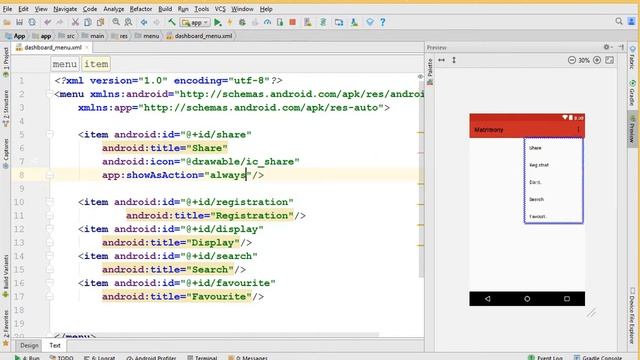Zoom out the preview with minus

tap(571, 60)
